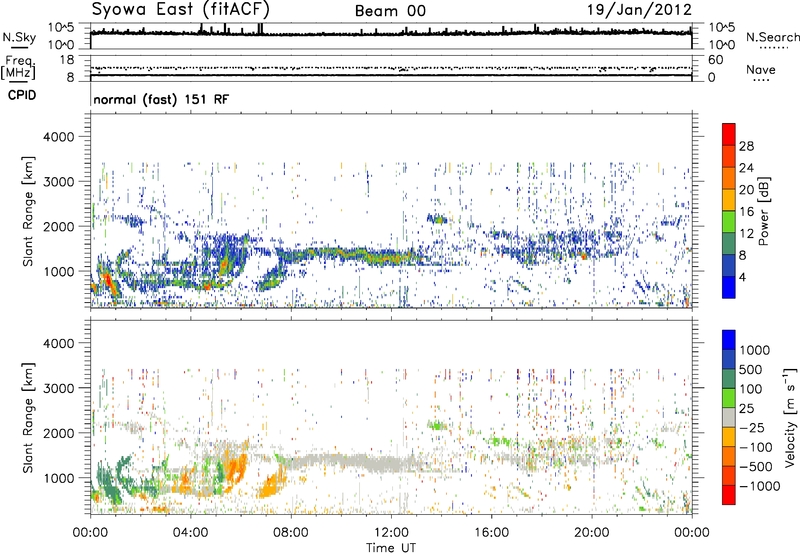Select the "-500" label on the Velocity colorbar
Screen dimensions: 800x554
tap(755, 466)
